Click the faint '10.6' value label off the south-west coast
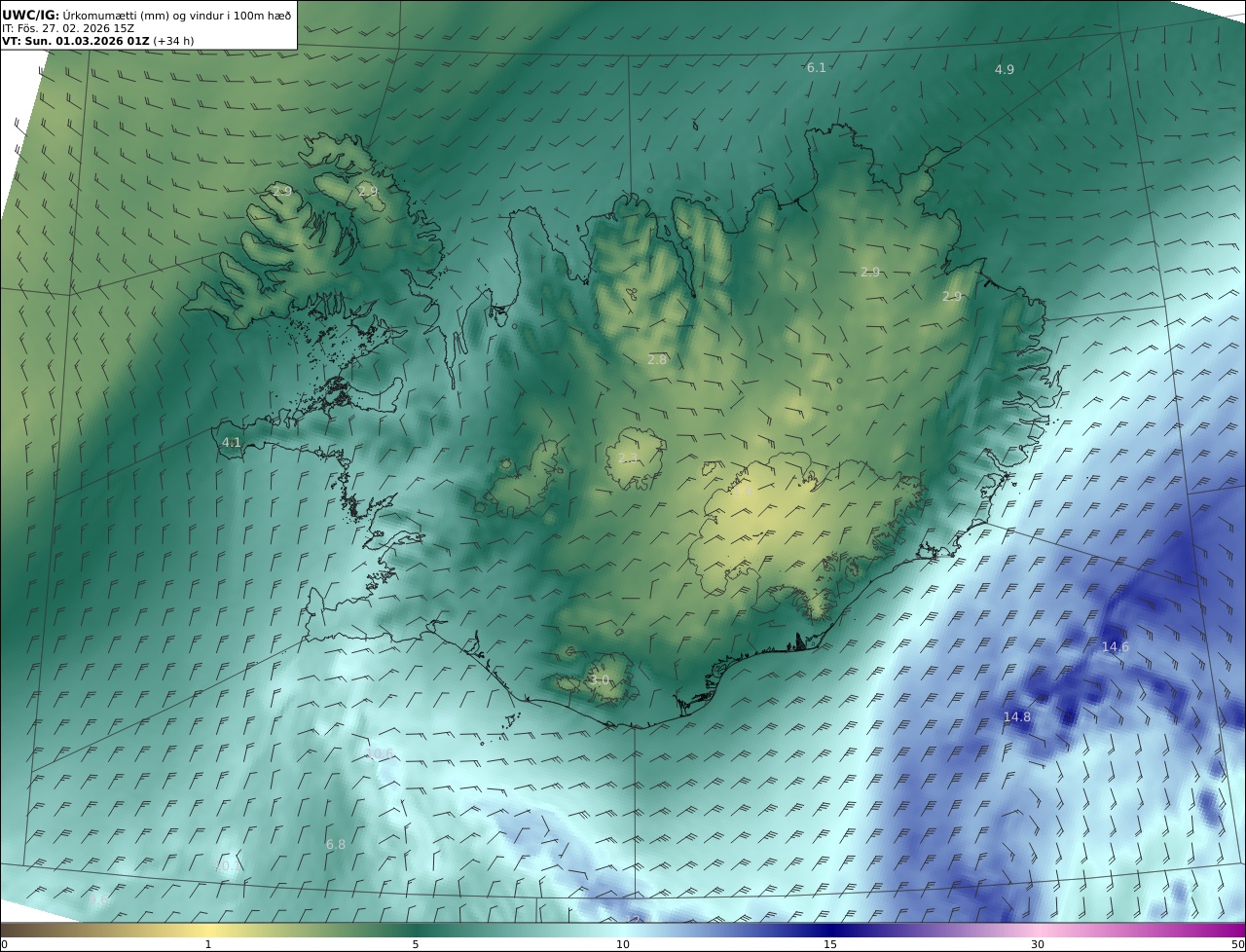The width and height of the screenshot is (1246, 952). pos(380,753)
